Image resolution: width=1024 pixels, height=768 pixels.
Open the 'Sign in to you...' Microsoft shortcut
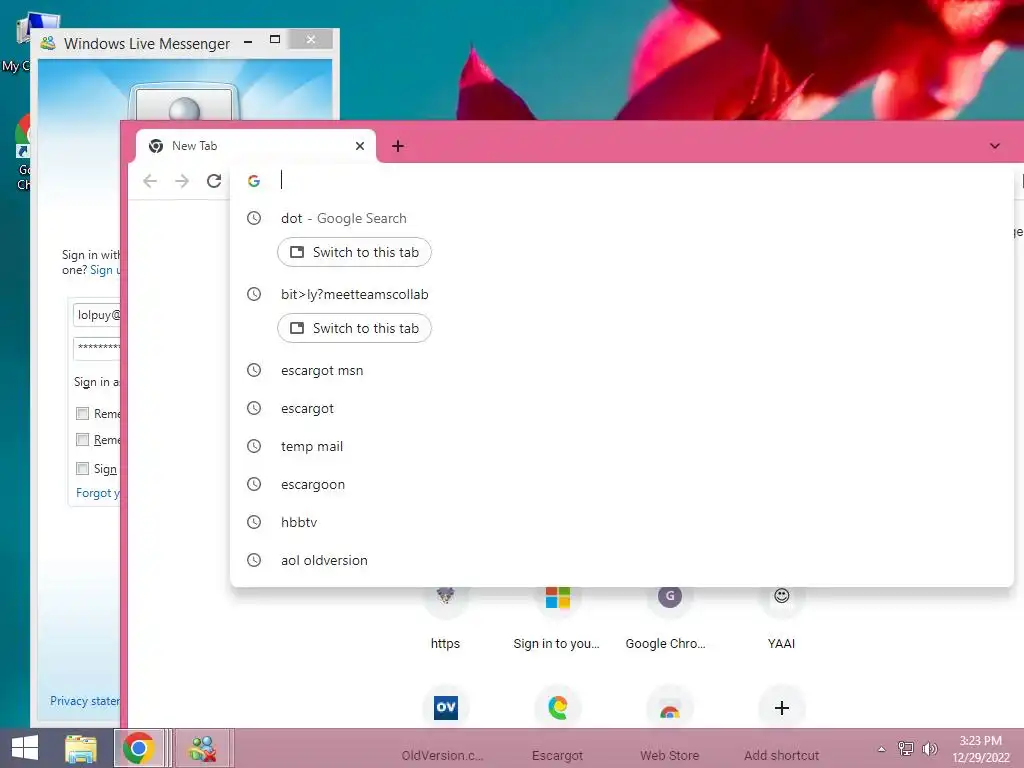pyautogui.click(x=557, y=617)
